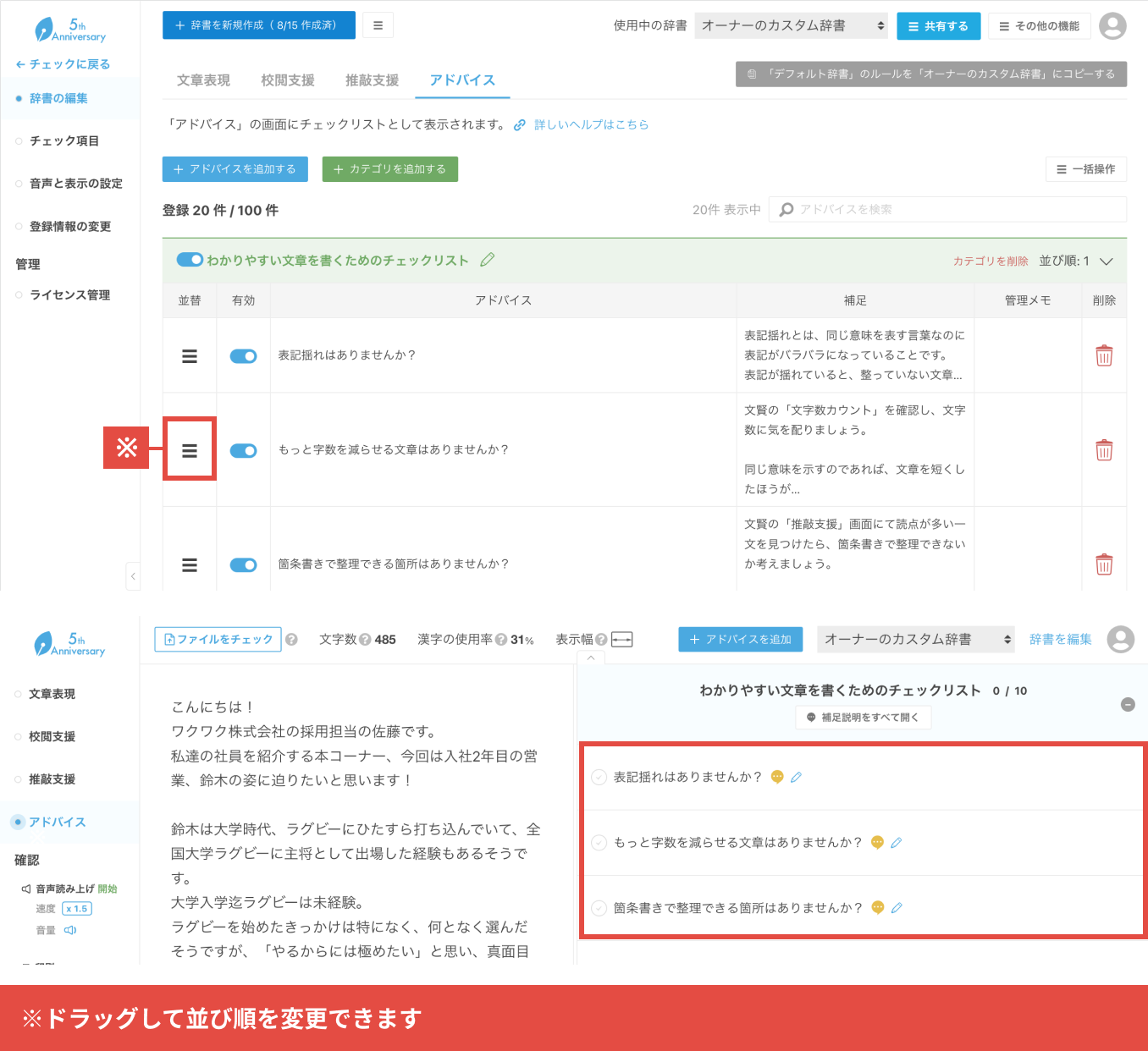Click the 5th Anniversary logo in the editor
This screenshot has width=1148, height=1051.
point(70,30)
